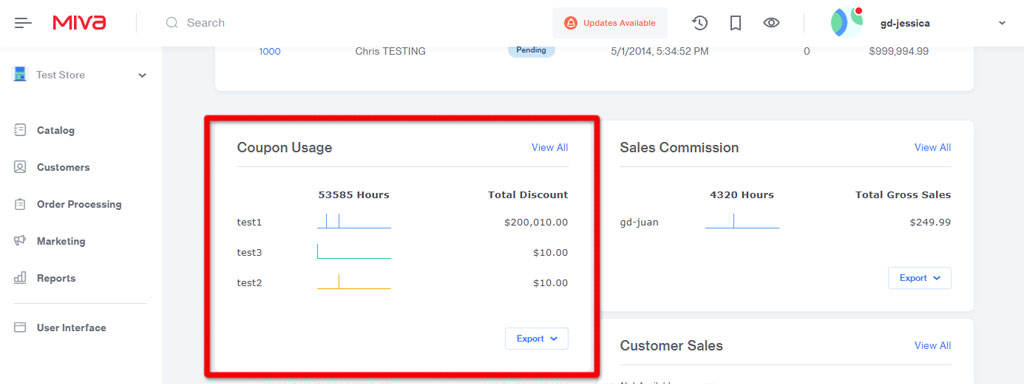1024x384 pixels.
Task: Open order number 1000 link
Action: click(x=270, y=52)
